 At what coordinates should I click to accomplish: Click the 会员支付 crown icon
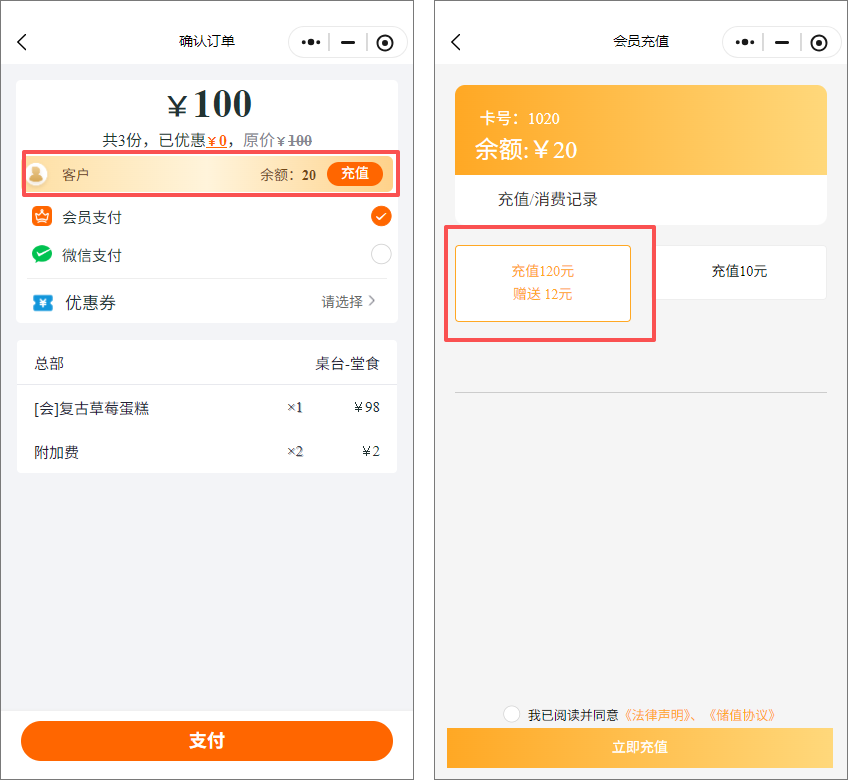tap(42, 217)
